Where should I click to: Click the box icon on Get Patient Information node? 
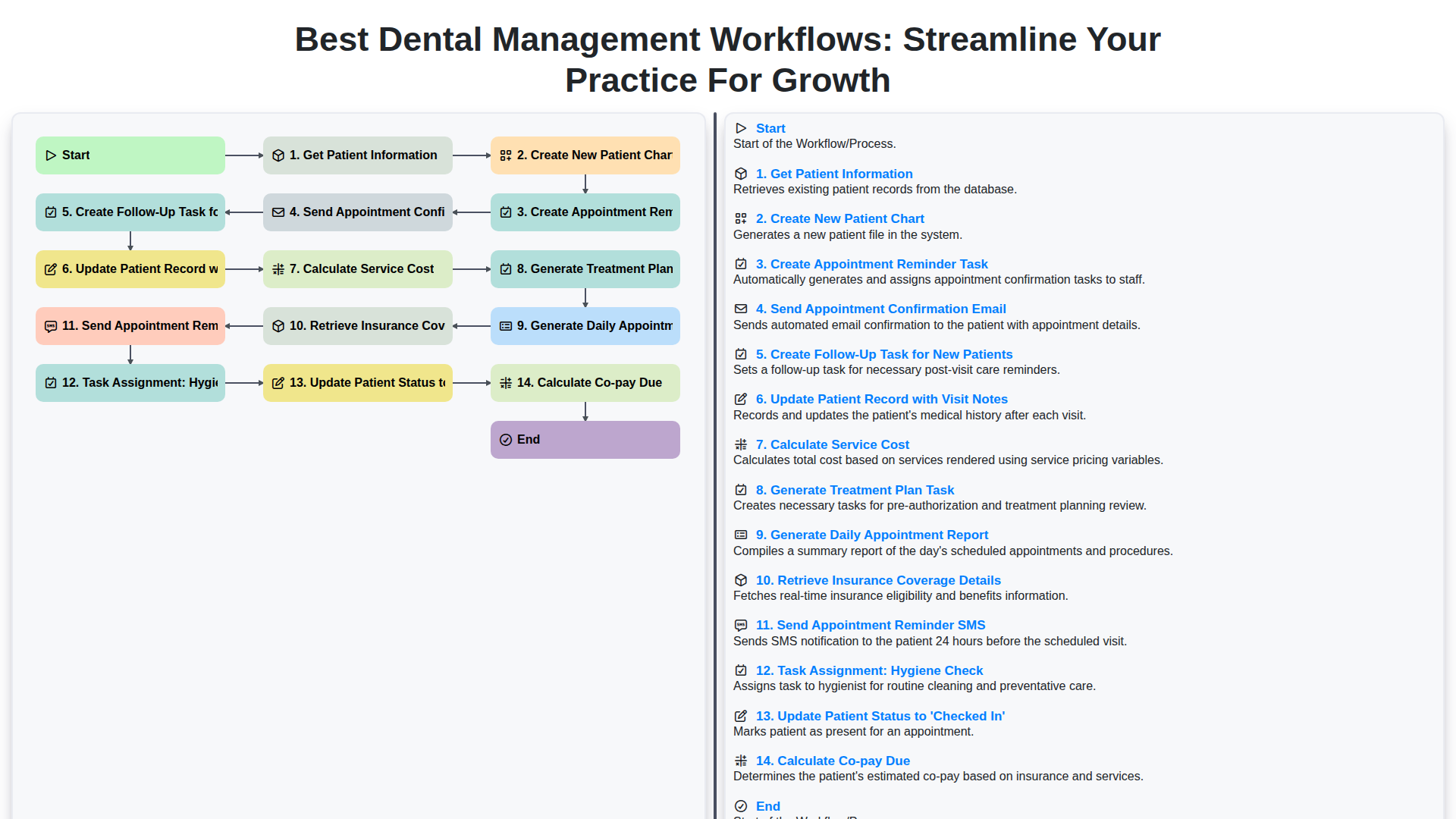tap(278, 155)
